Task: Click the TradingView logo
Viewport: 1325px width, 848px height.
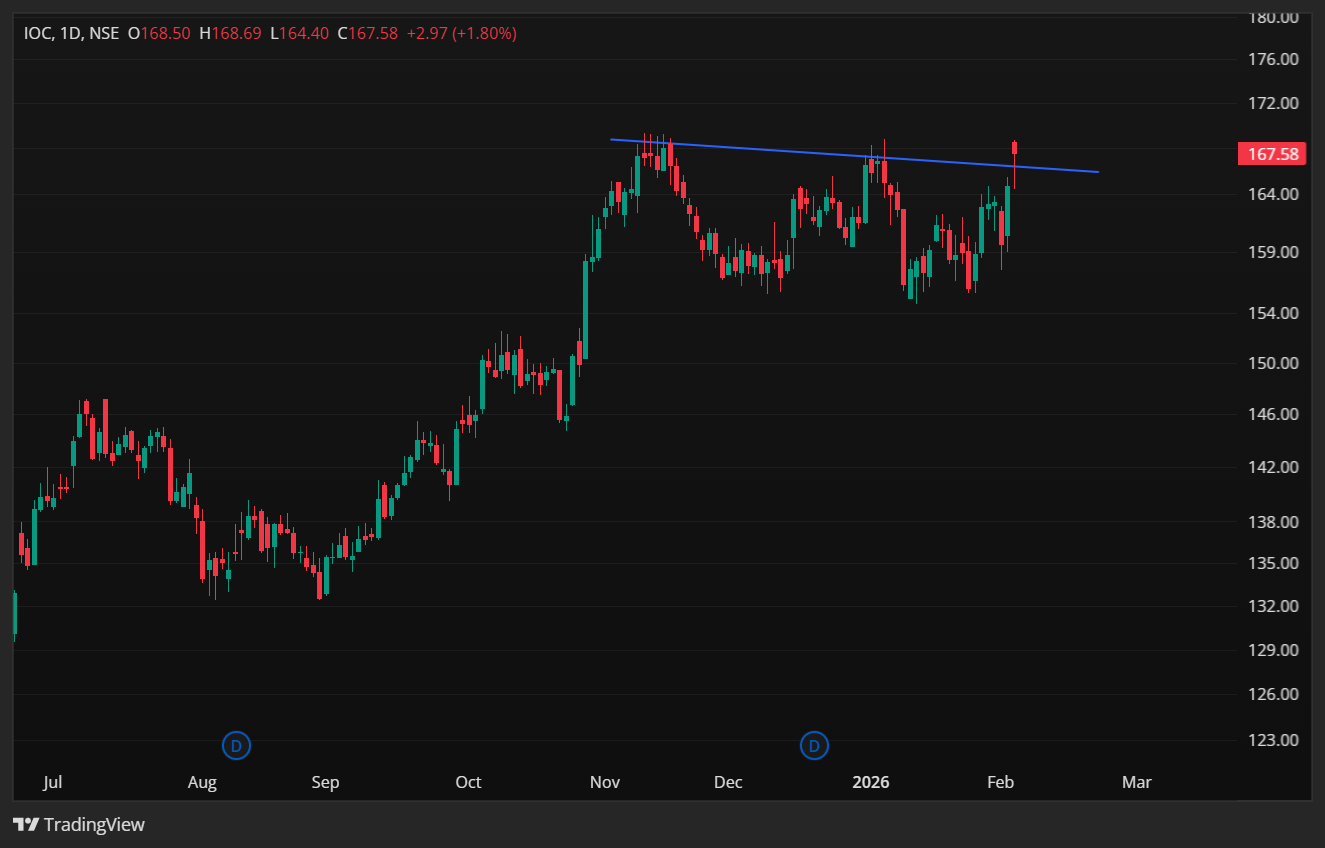Action: click(x=79, y=825)
